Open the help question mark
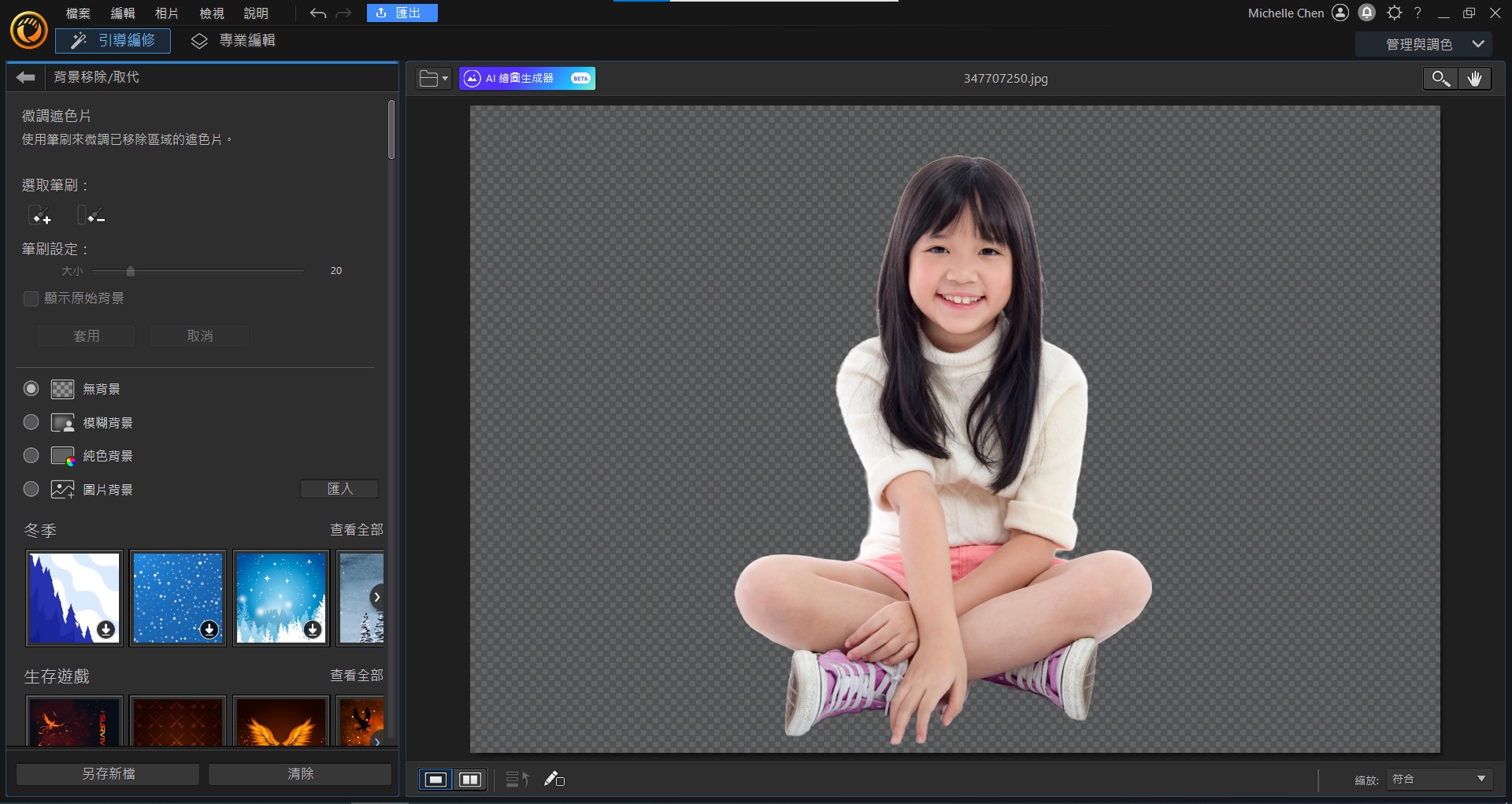1512x804 pixels. click(1417, 13)
